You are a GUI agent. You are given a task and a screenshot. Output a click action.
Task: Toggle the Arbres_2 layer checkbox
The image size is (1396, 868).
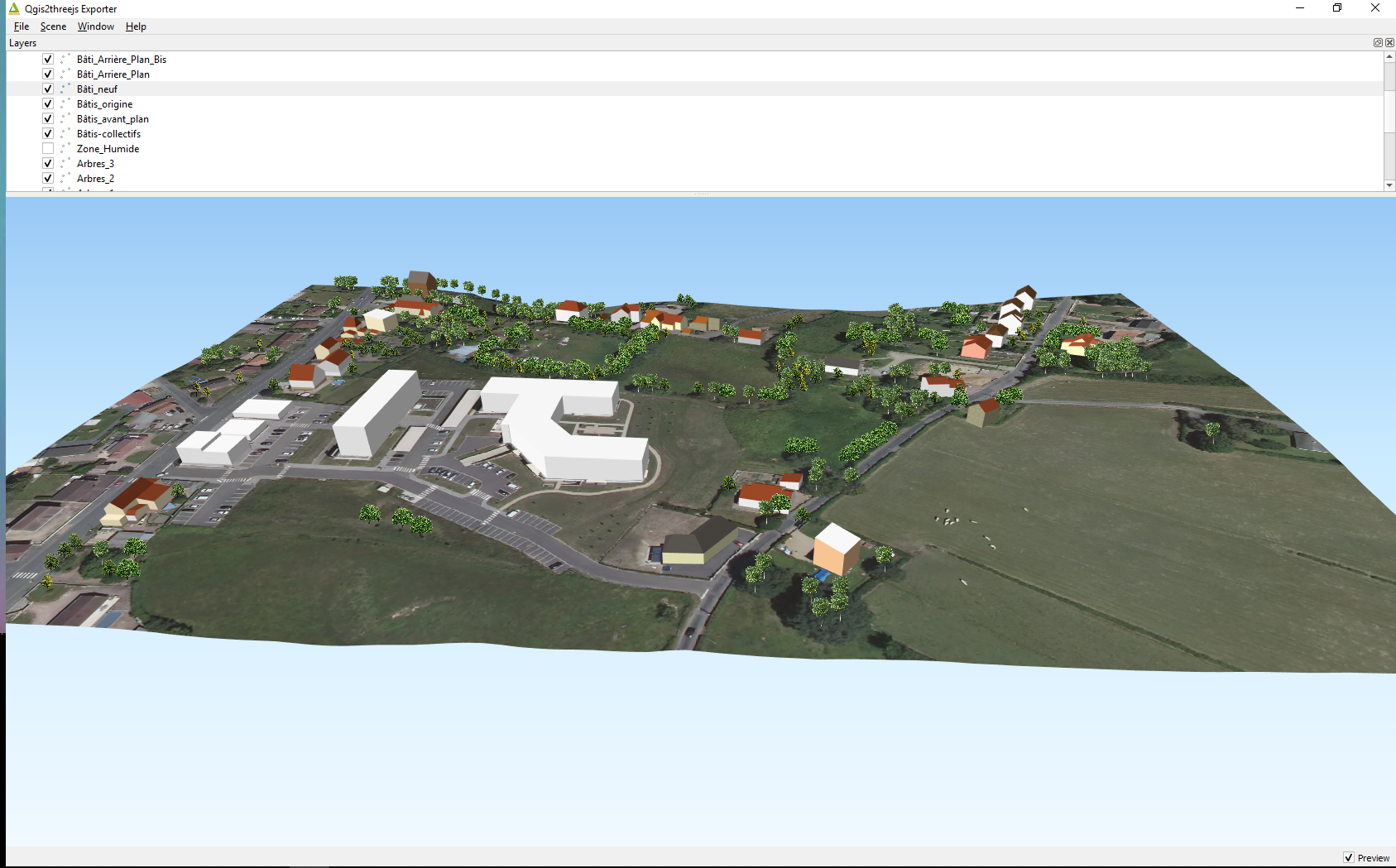[x=48, y=179]
